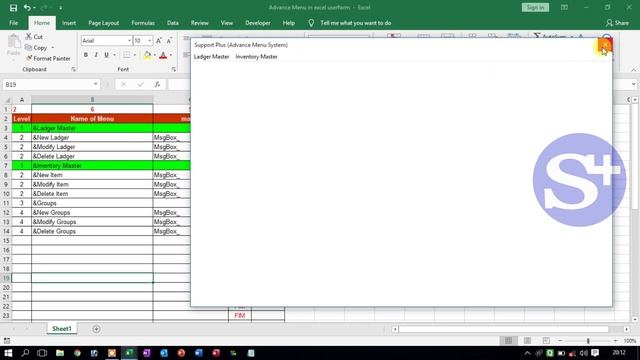Activate the Format Painter
Screen dimensions: 640x360
48,58
